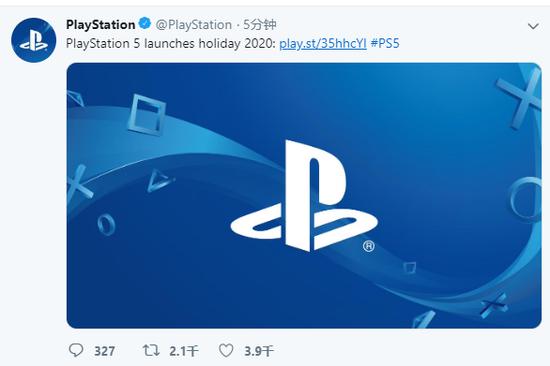550x366 pixels.
Task: Like the tweet with the heart icon
Action: [x=226, y=350]
